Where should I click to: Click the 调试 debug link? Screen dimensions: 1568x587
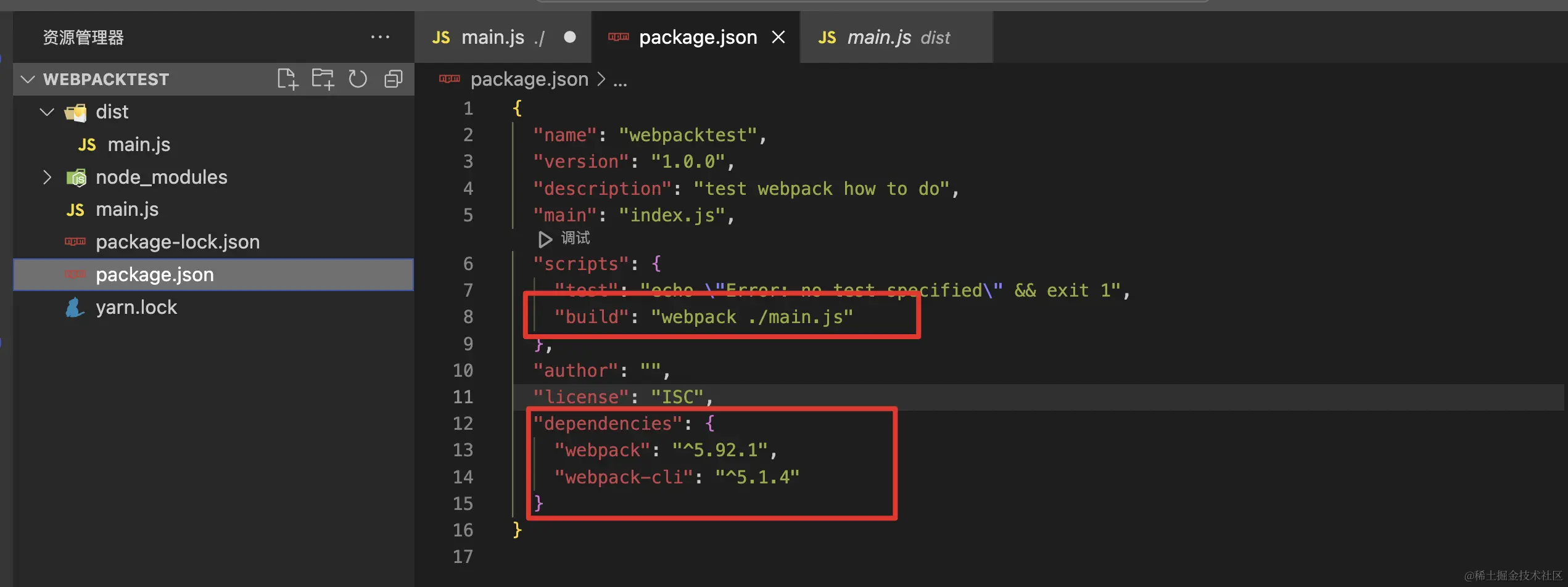pyautogui.click(x=576, y=238)
